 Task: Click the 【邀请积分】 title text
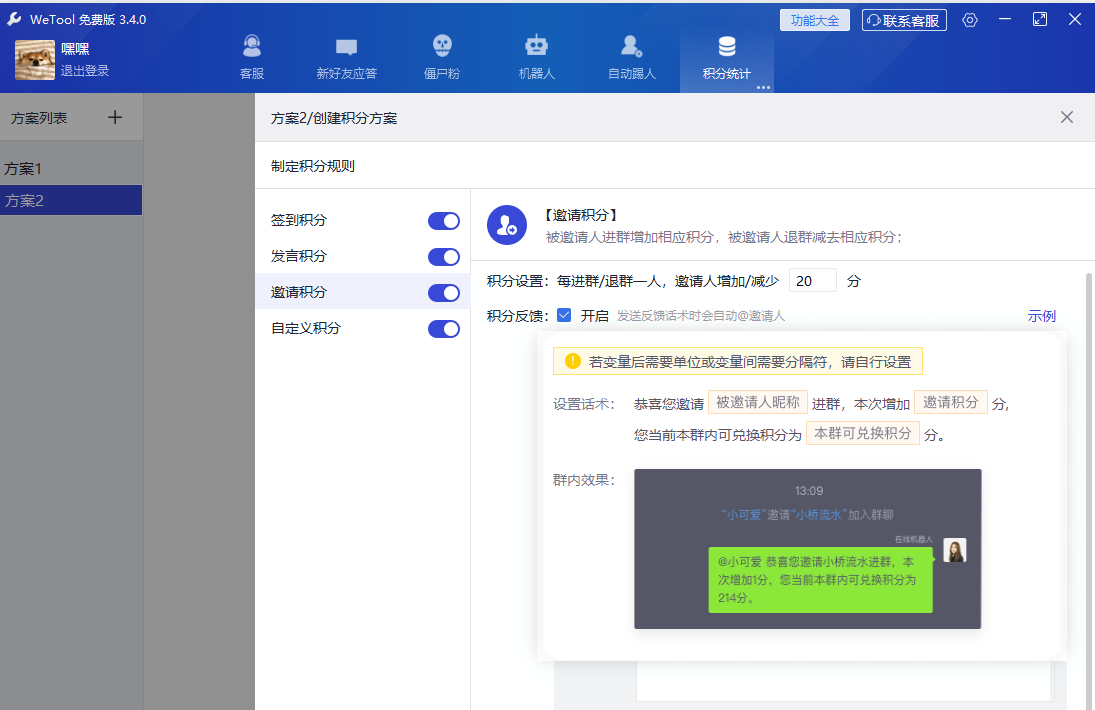tap(581, 215)
